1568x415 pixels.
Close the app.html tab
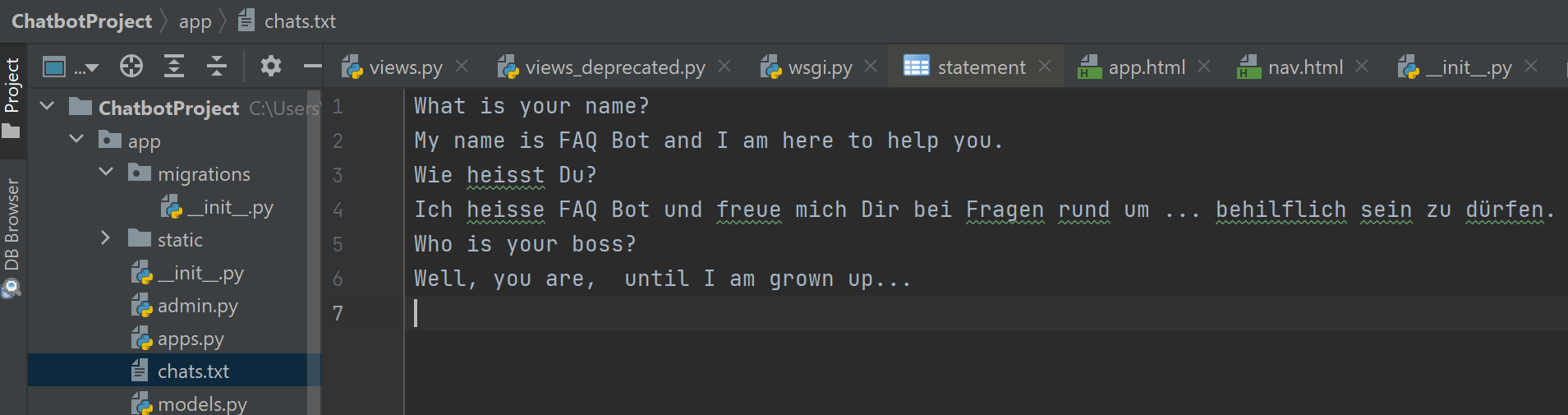coord(1204,66)
